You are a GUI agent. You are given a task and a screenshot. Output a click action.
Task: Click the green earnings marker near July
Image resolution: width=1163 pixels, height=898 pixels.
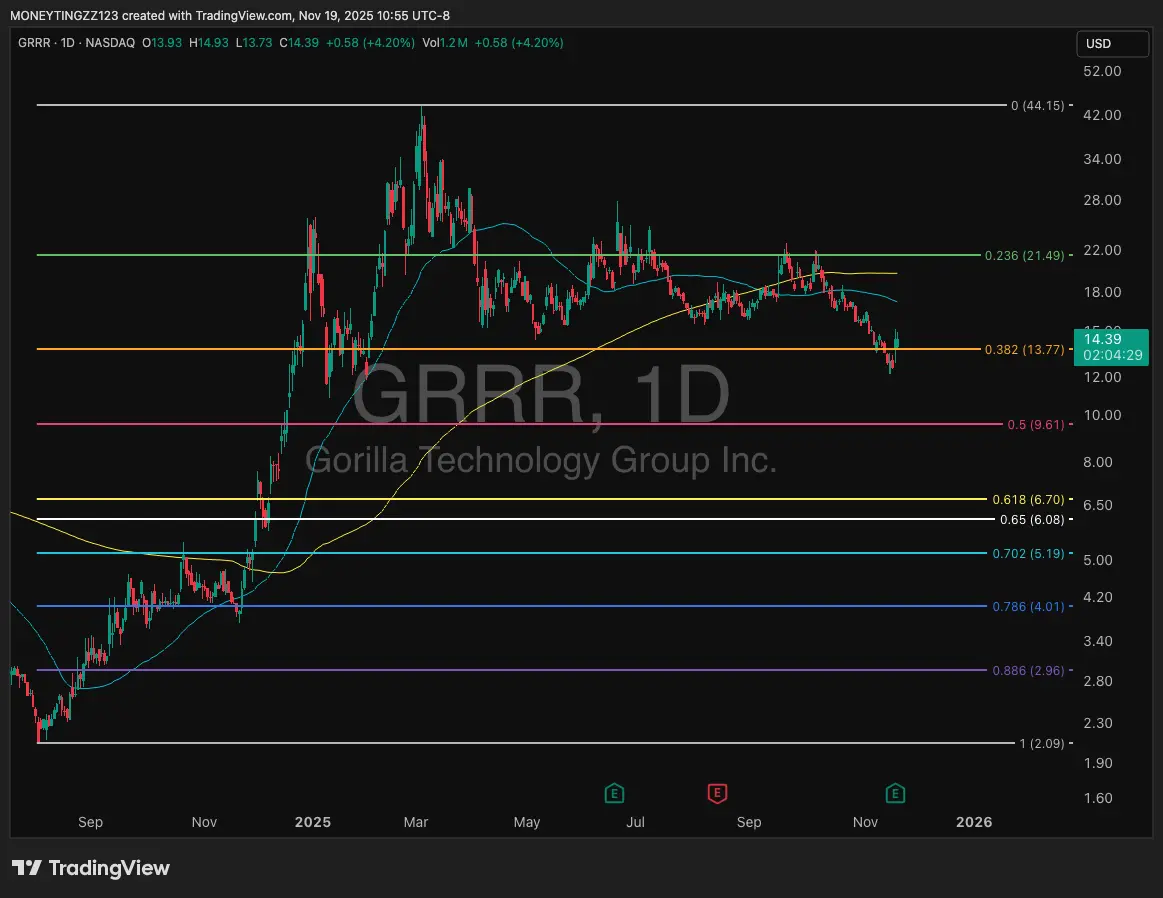(614, 794)
